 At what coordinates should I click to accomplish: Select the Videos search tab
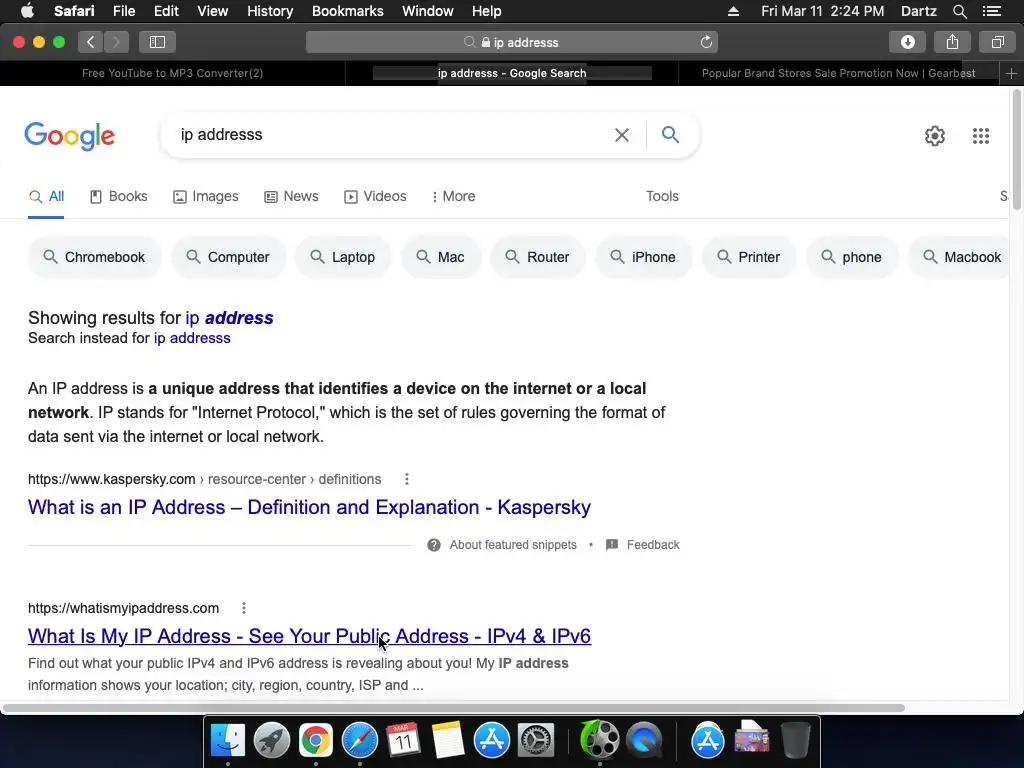coord(375,197)
